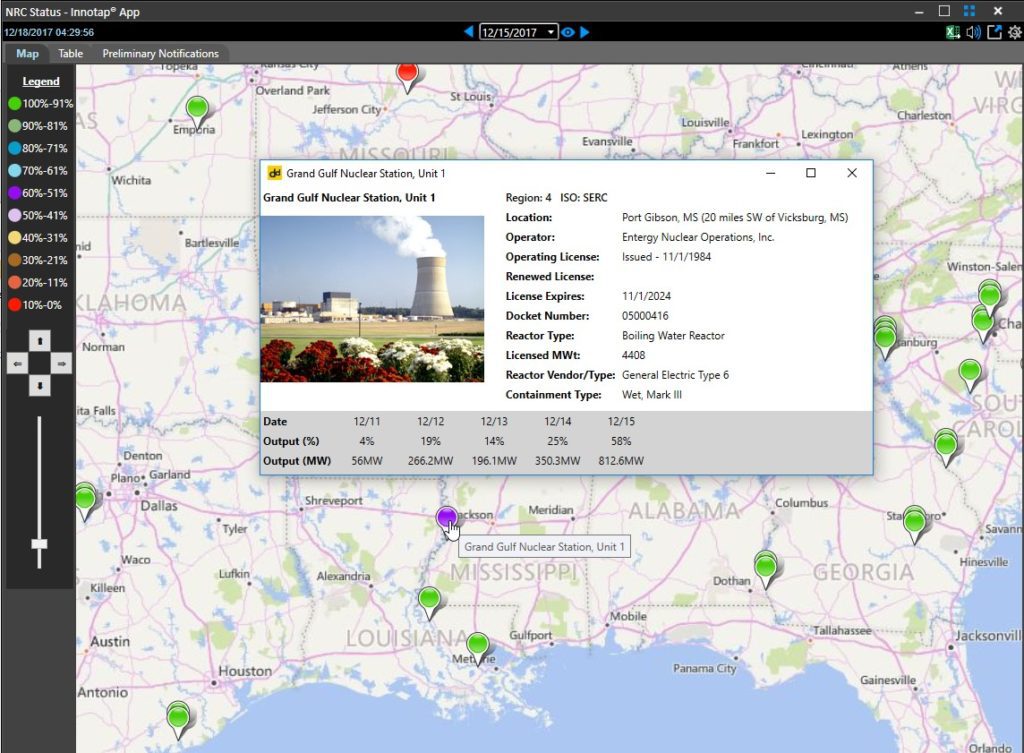
Task: Pan the map up
Action: coord(40,341)
